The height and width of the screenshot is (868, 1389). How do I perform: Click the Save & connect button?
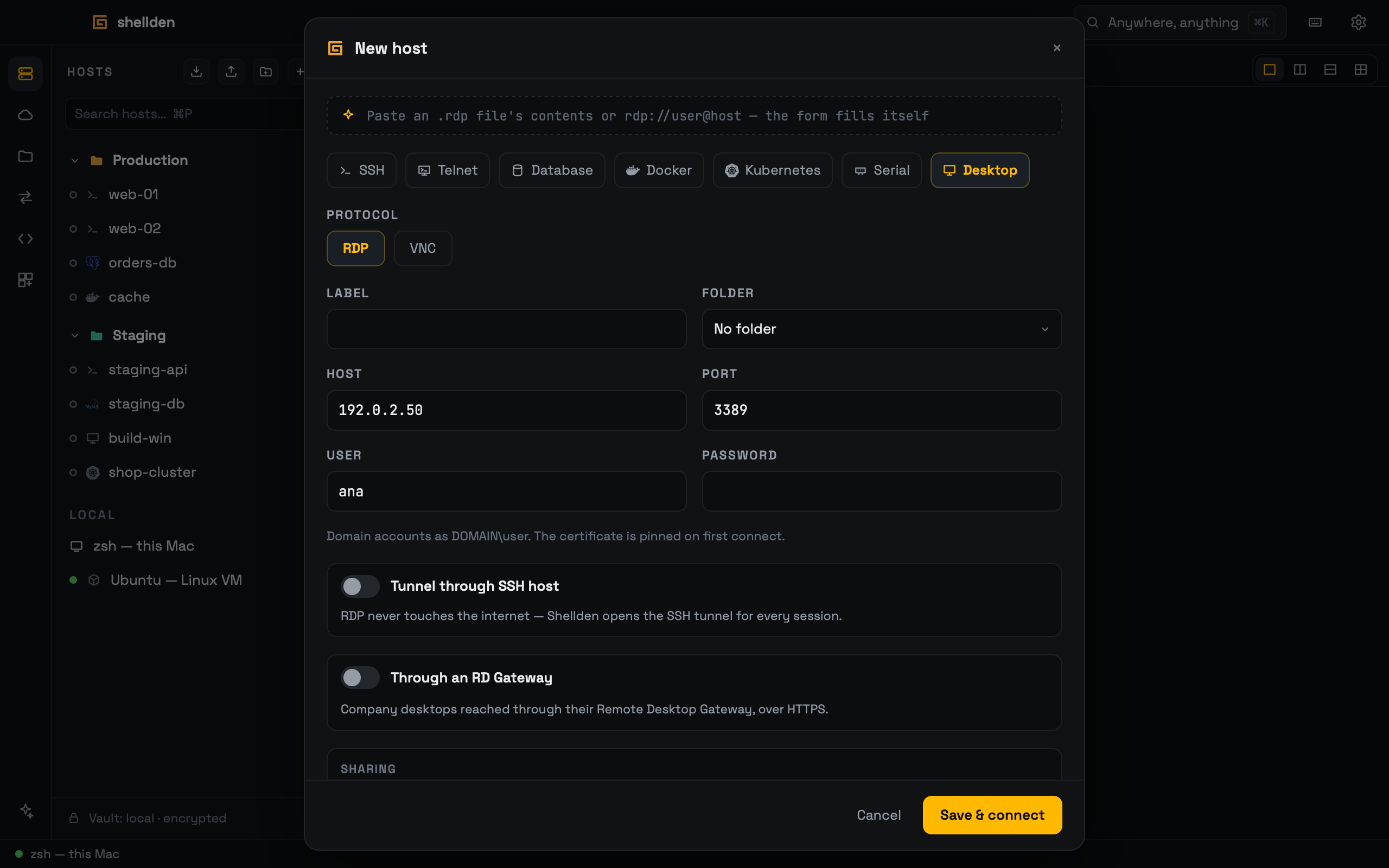[x=992, y=815]
